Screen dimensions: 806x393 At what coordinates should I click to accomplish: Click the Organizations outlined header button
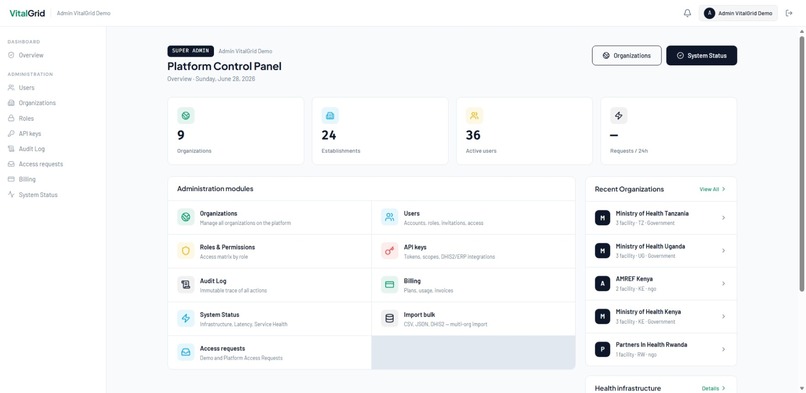[x=627, y=55]
